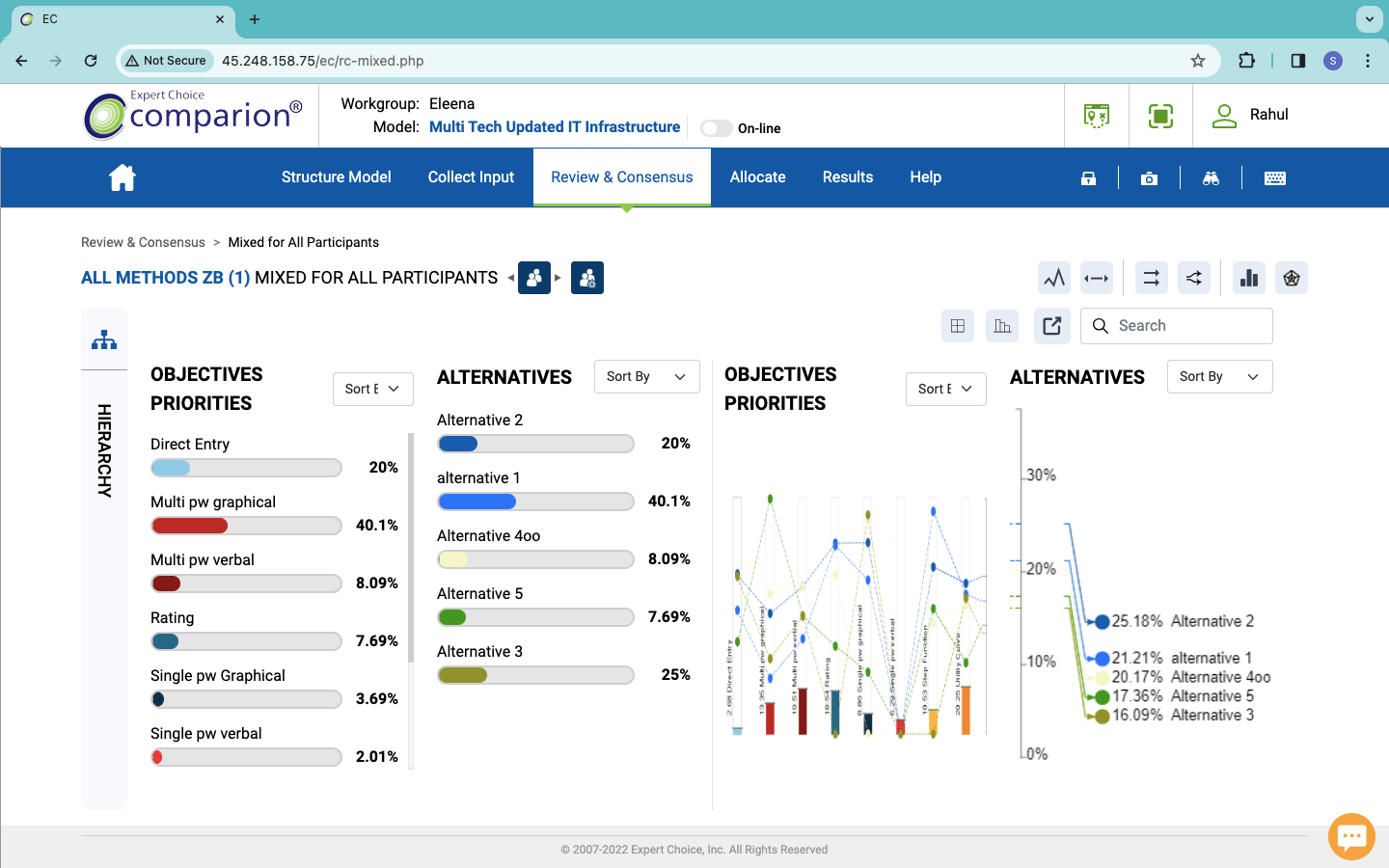This screenshot has height=868, width=1389.
Task: Click the Alternative 2 chart data point
Action: 1102,622
